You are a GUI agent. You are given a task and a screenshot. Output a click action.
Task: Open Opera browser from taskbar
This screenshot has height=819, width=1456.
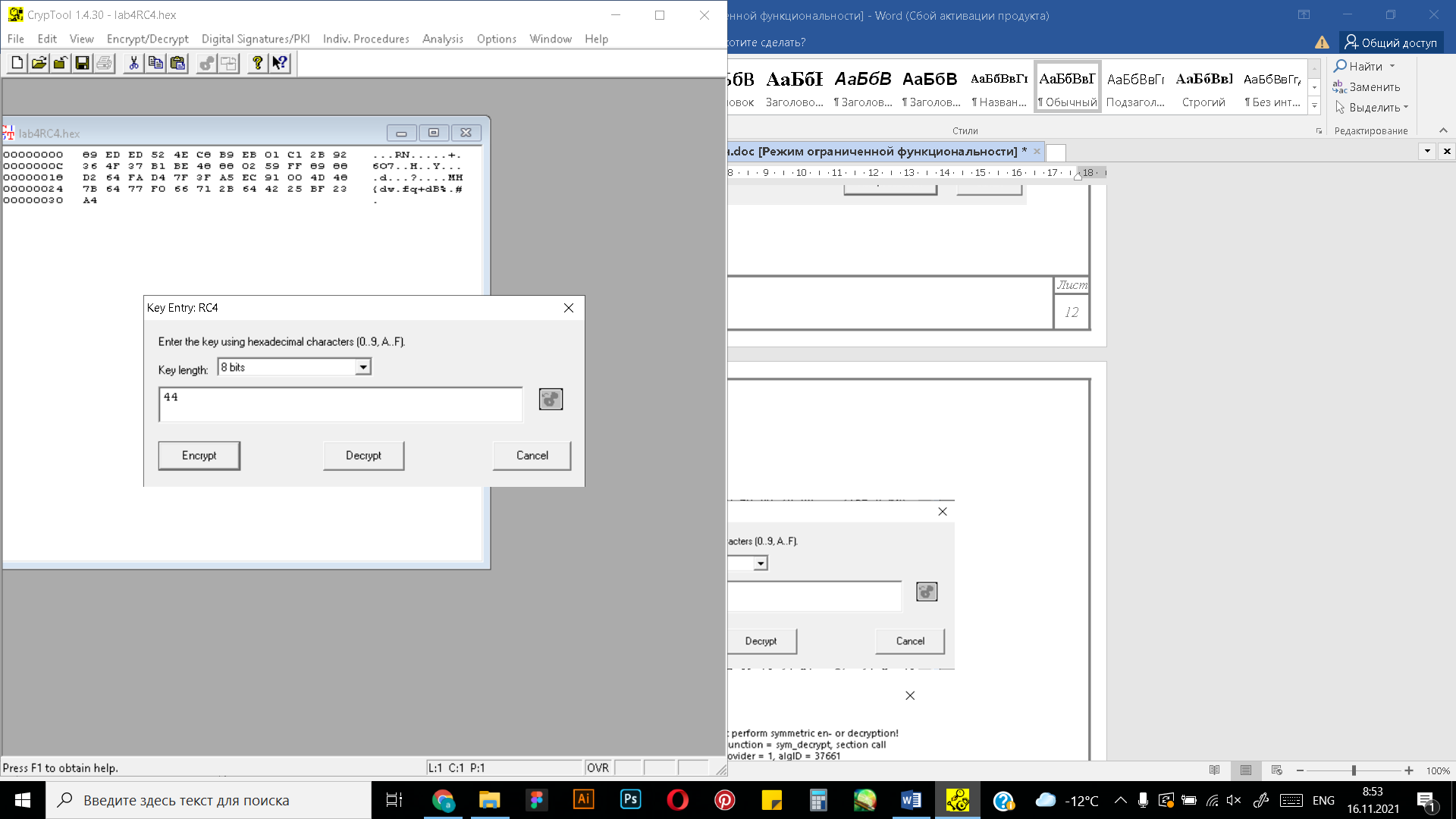click(678, 800)
